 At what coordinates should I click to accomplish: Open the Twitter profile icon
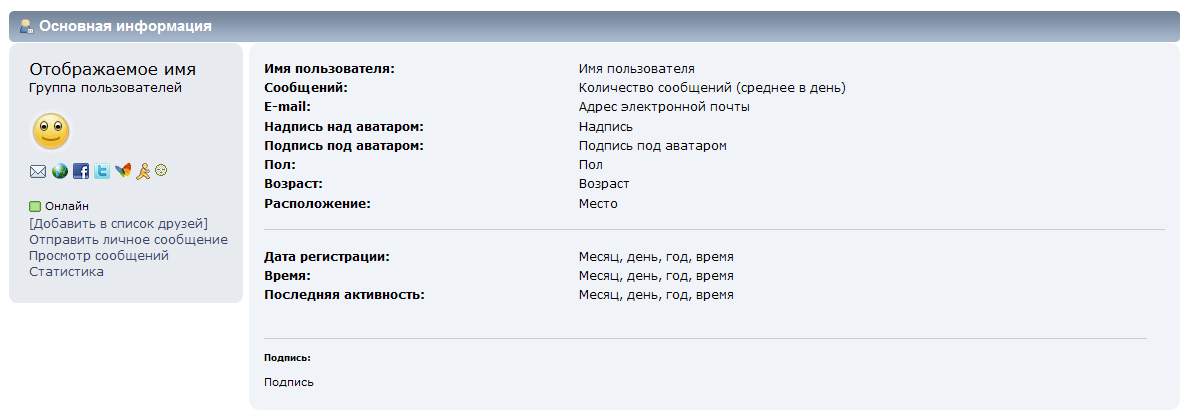pos(102,171)
